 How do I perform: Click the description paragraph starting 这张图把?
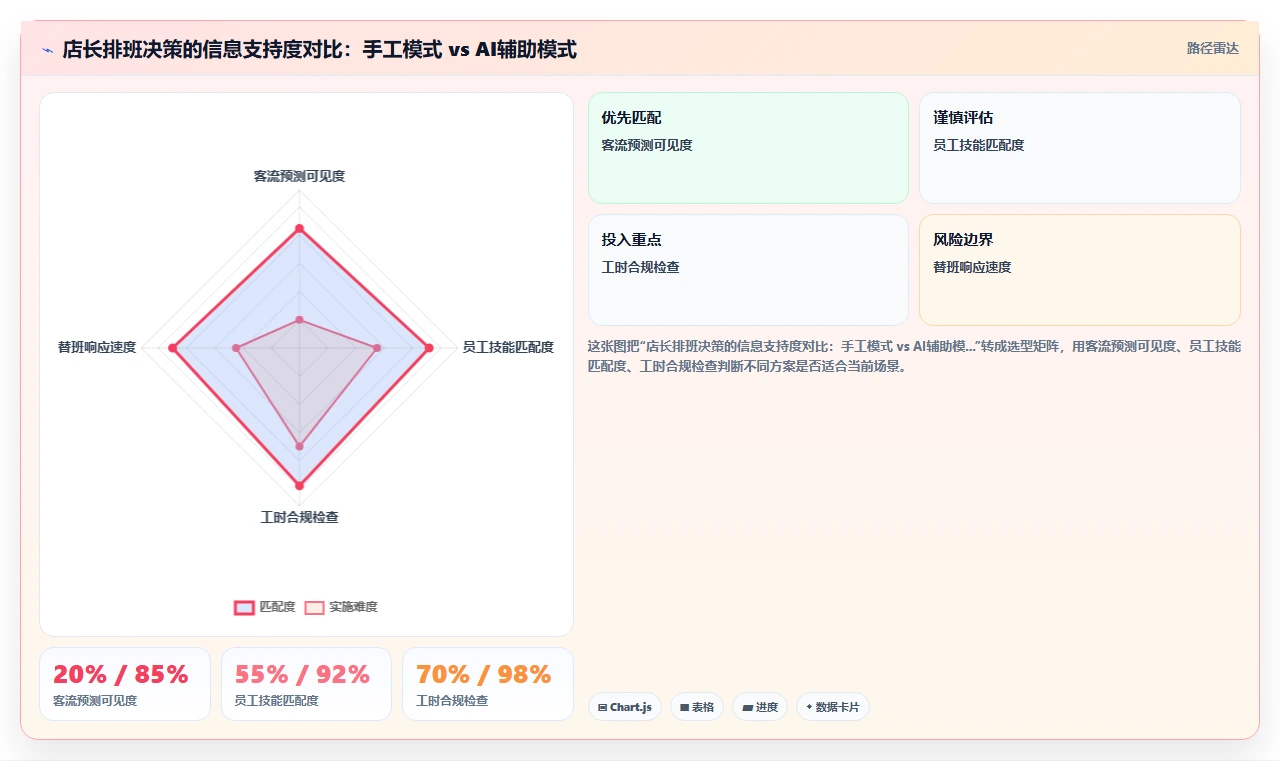click(914, 356)
